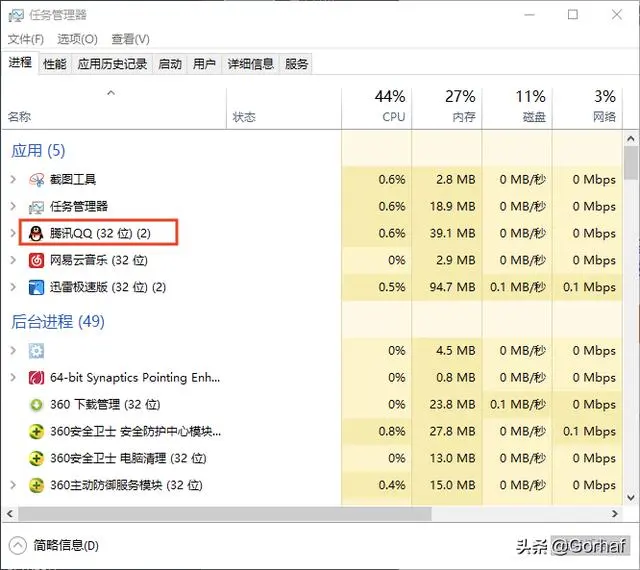
Task: Select the 网易云音乐 (32 位) row text
Action: 99,261
